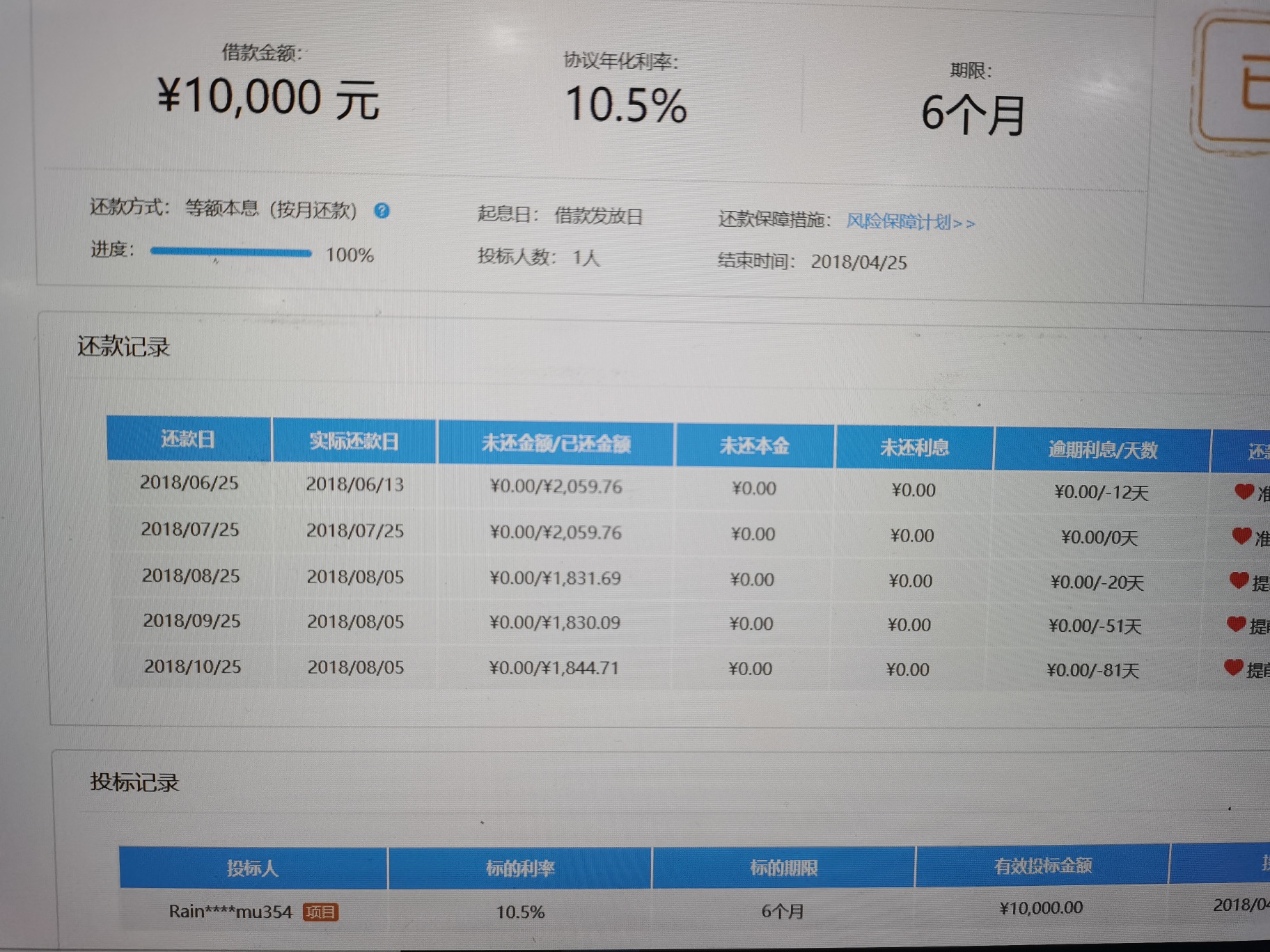This screenshot has height=952, width=1270.
Task: Click the 未还本金 column header
Action: [754, 445]
